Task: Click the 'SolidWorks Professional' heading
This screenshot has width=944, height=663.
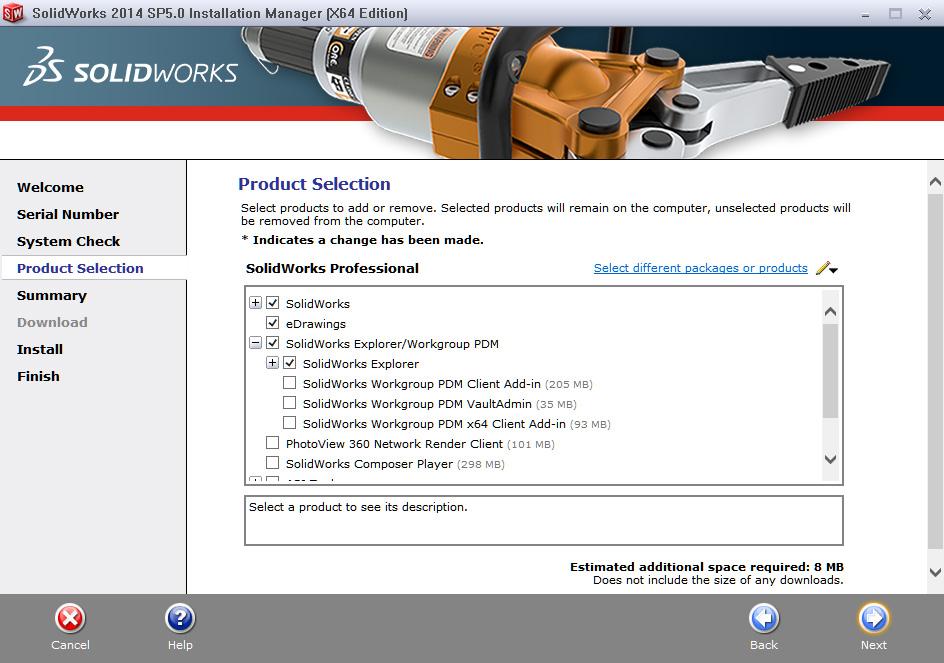Action: [x=332, y=269]
